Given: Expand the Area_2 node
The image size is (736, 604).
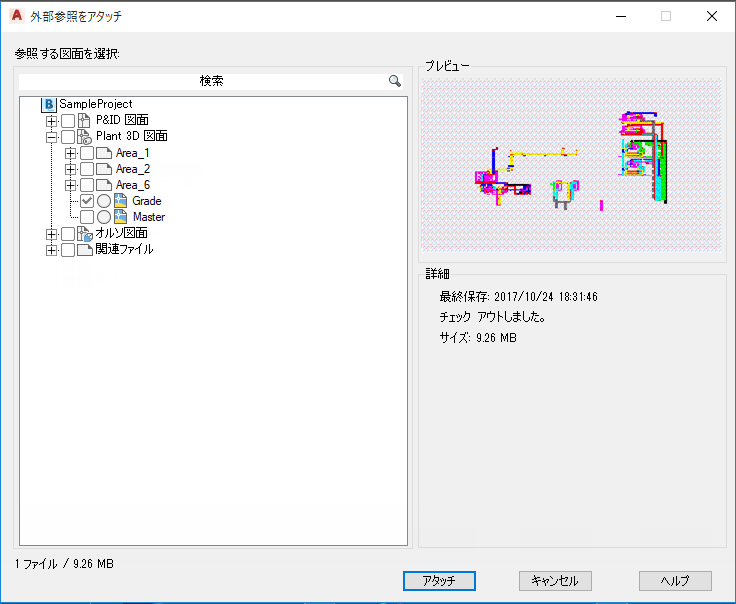Looking at the screenshot, I should (x=70, y=169).
